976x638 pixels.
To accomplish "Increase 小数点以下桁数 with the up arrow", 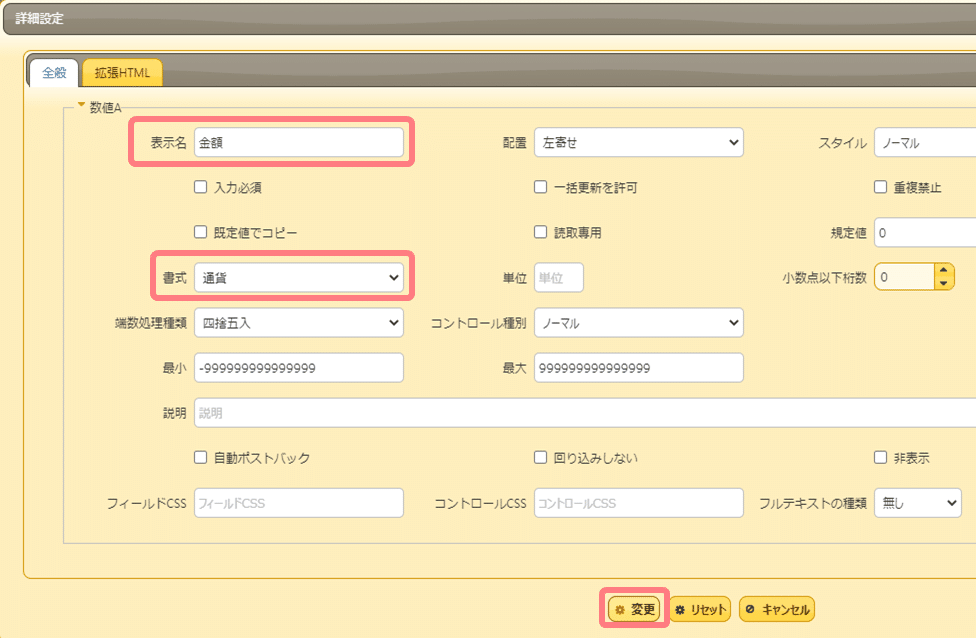I will pyautogui.click(x=944, y=270).
